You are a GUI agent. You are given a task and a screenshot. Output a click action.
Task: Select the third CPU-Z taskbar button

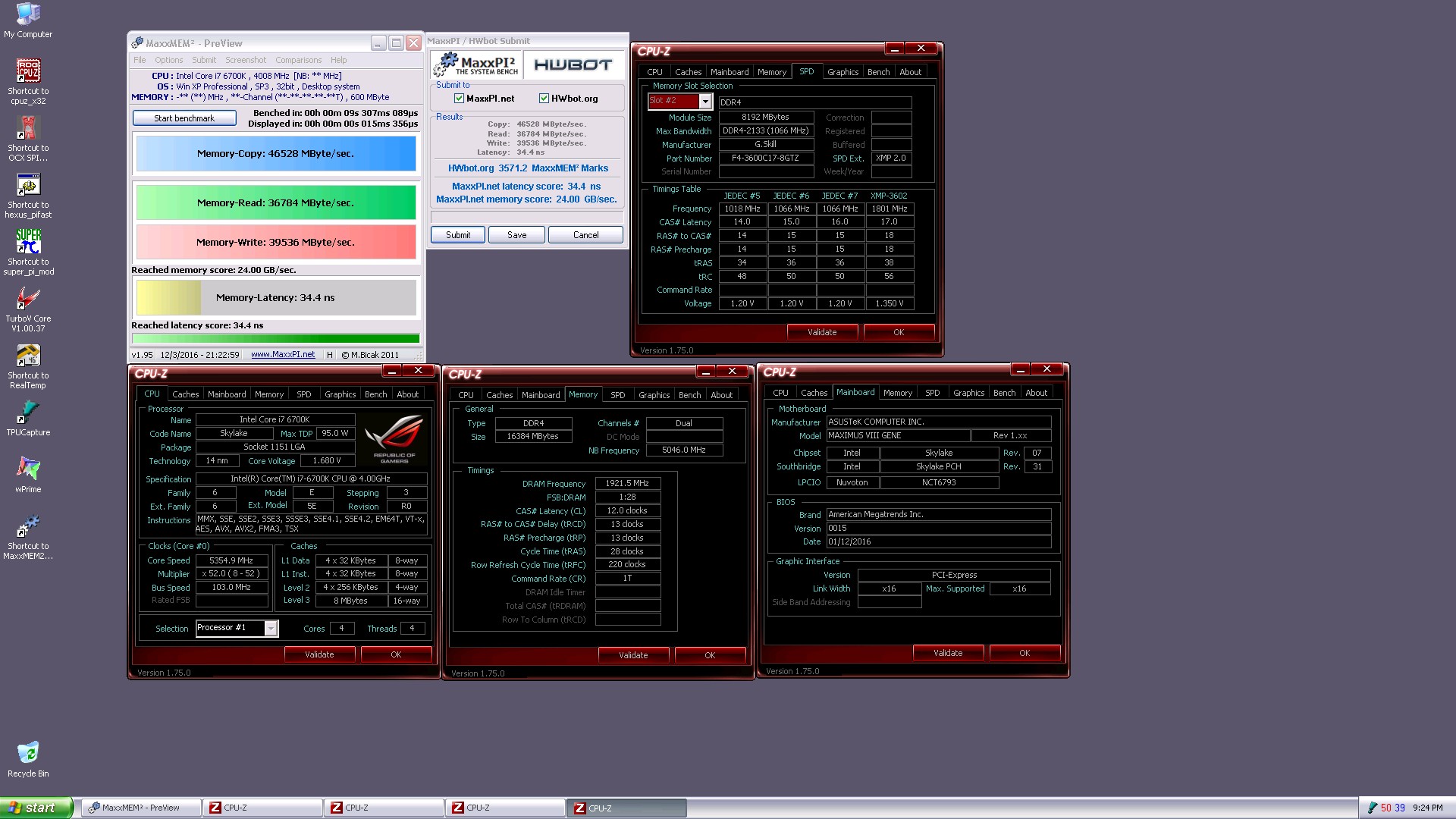[505, 808]
